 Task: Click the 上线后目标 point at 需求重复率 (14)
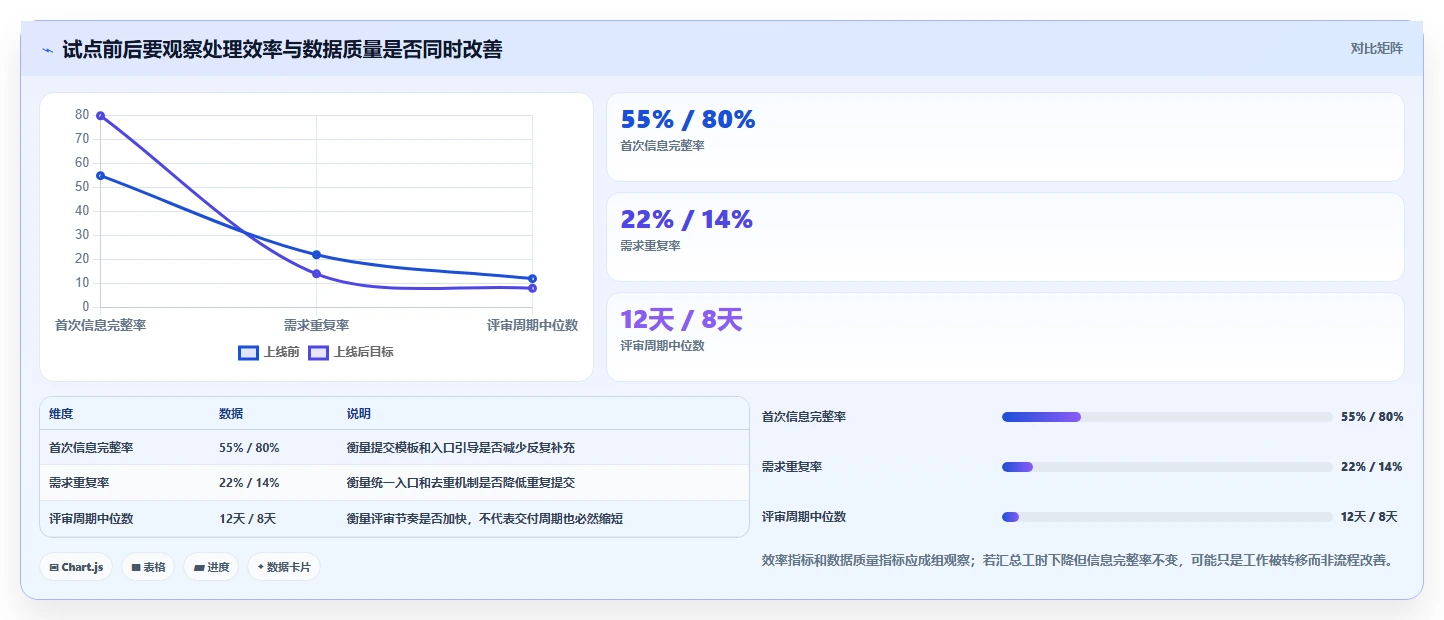tap(316, 274)
